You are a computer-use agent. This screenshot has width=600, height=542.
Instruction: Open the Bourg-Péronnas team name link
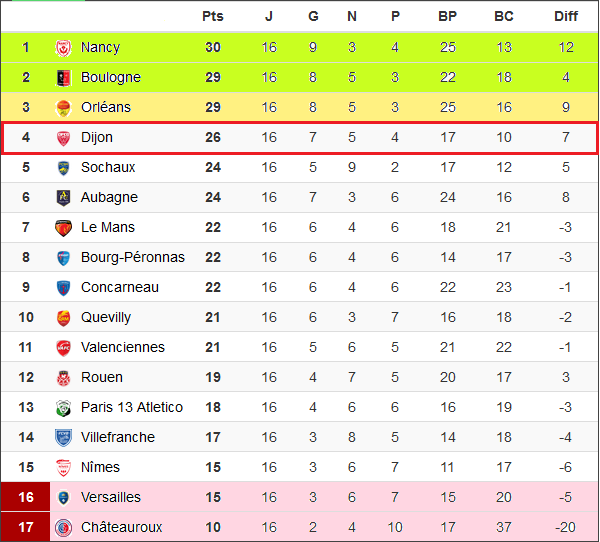133,257
